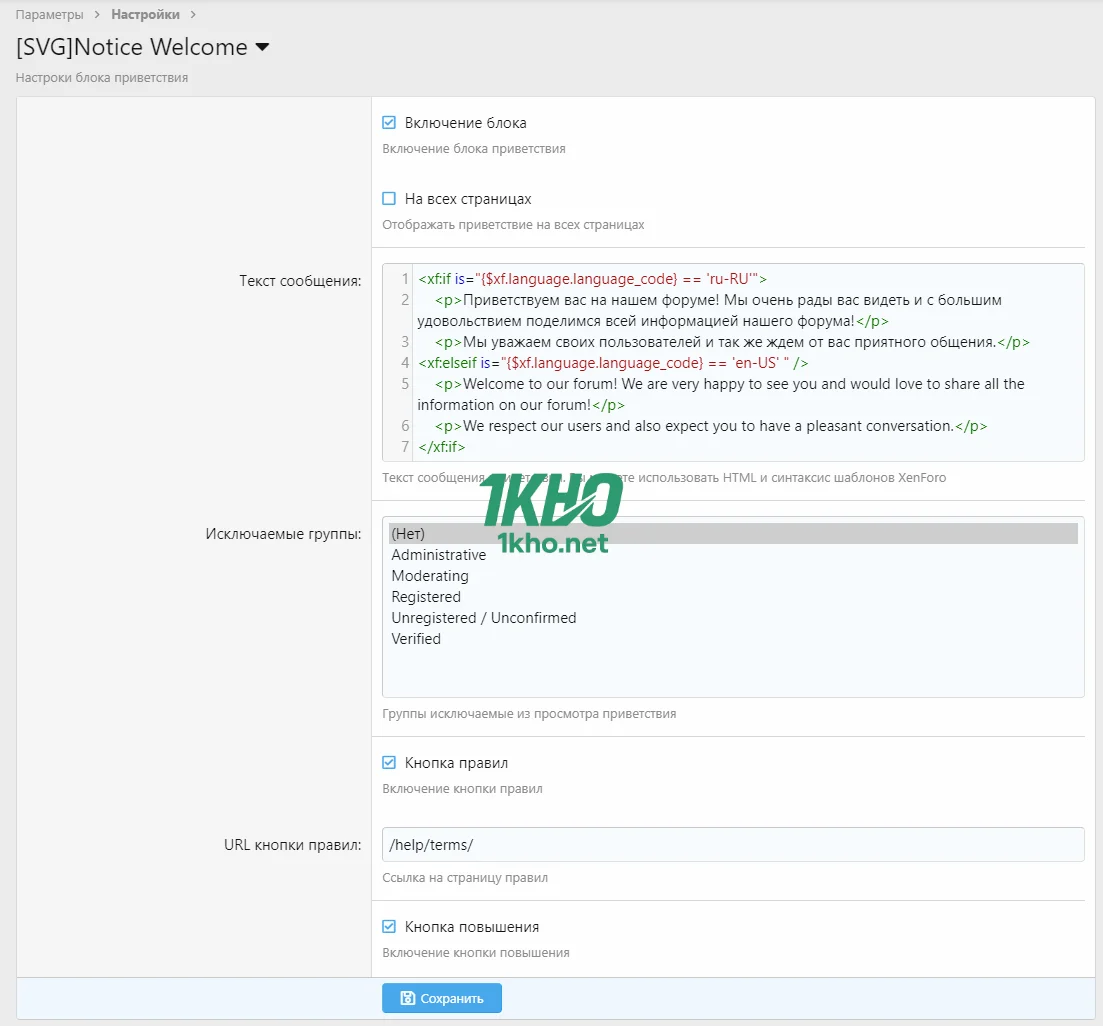
Task: Choose "Moderating" group in list
Action: (x=430, y=576)
